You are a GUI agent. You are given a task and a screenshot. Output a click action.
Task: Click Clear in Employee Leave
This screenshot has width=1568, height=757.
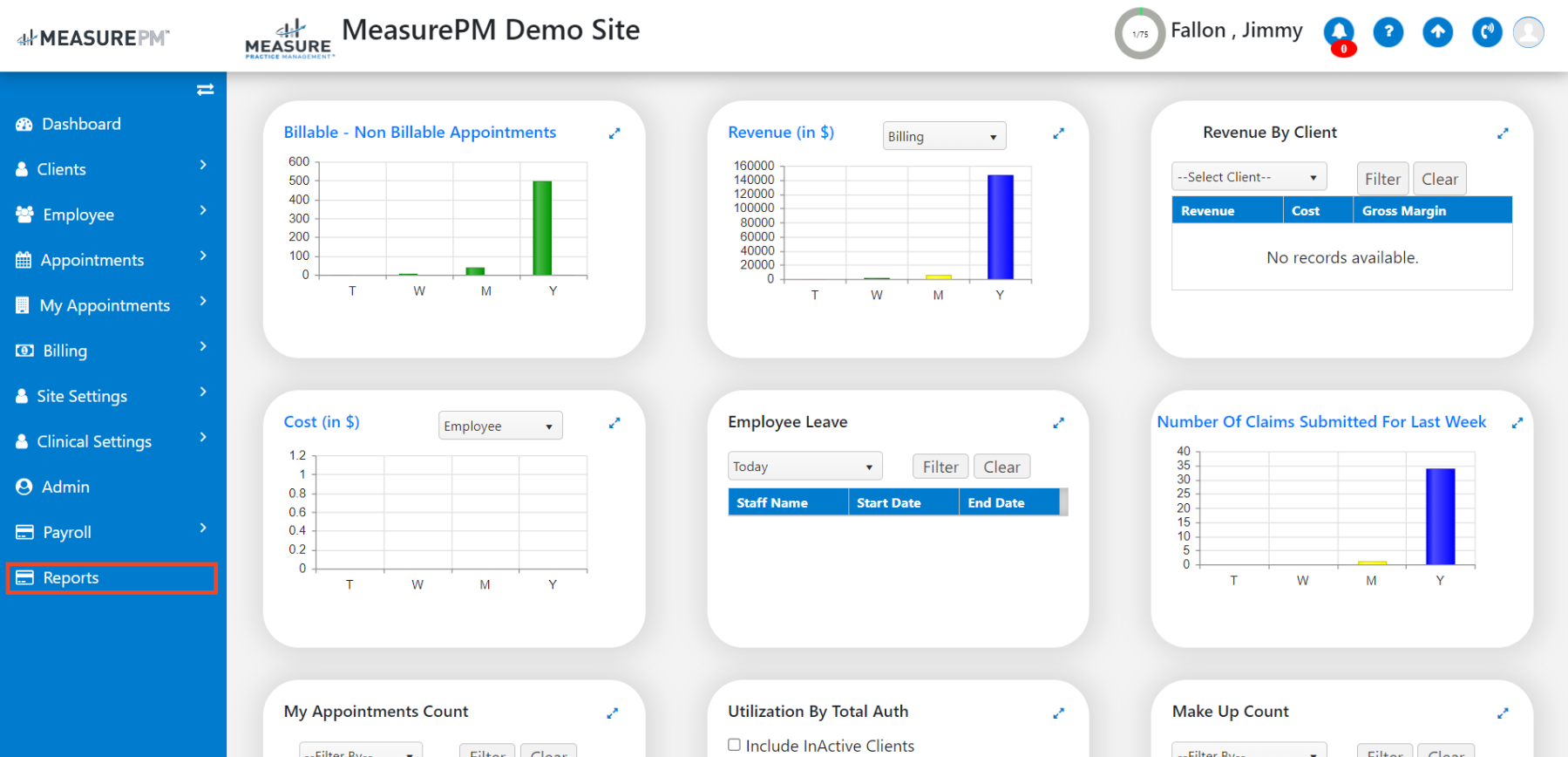point(1001,467)
